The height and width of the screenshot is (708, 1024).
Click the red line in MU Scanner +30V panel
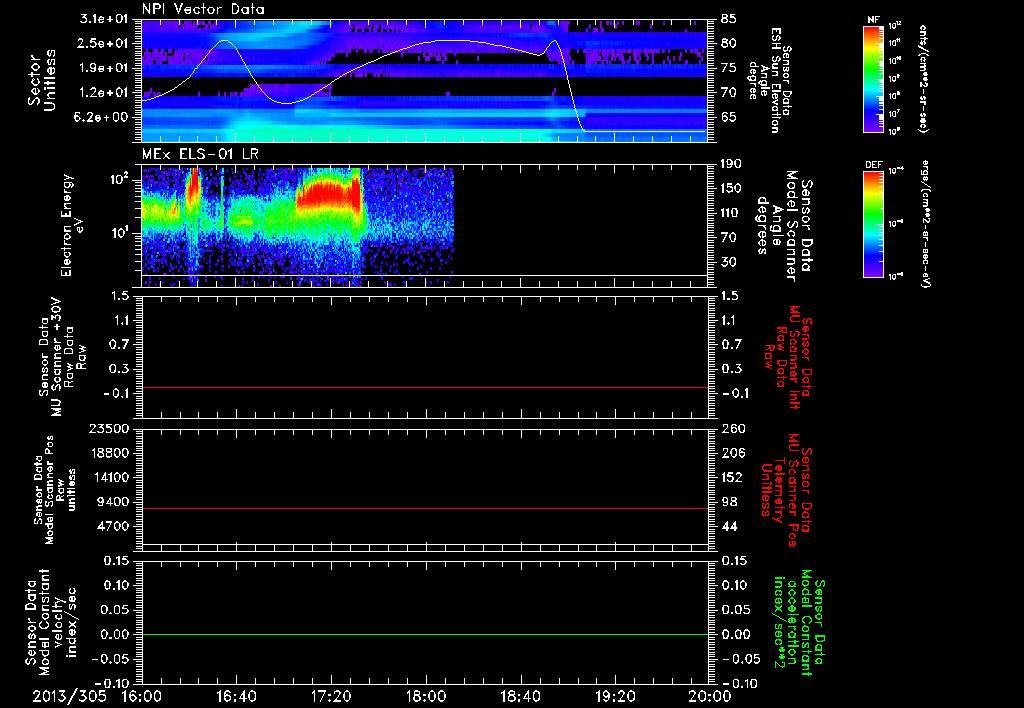tap(425, 387)
